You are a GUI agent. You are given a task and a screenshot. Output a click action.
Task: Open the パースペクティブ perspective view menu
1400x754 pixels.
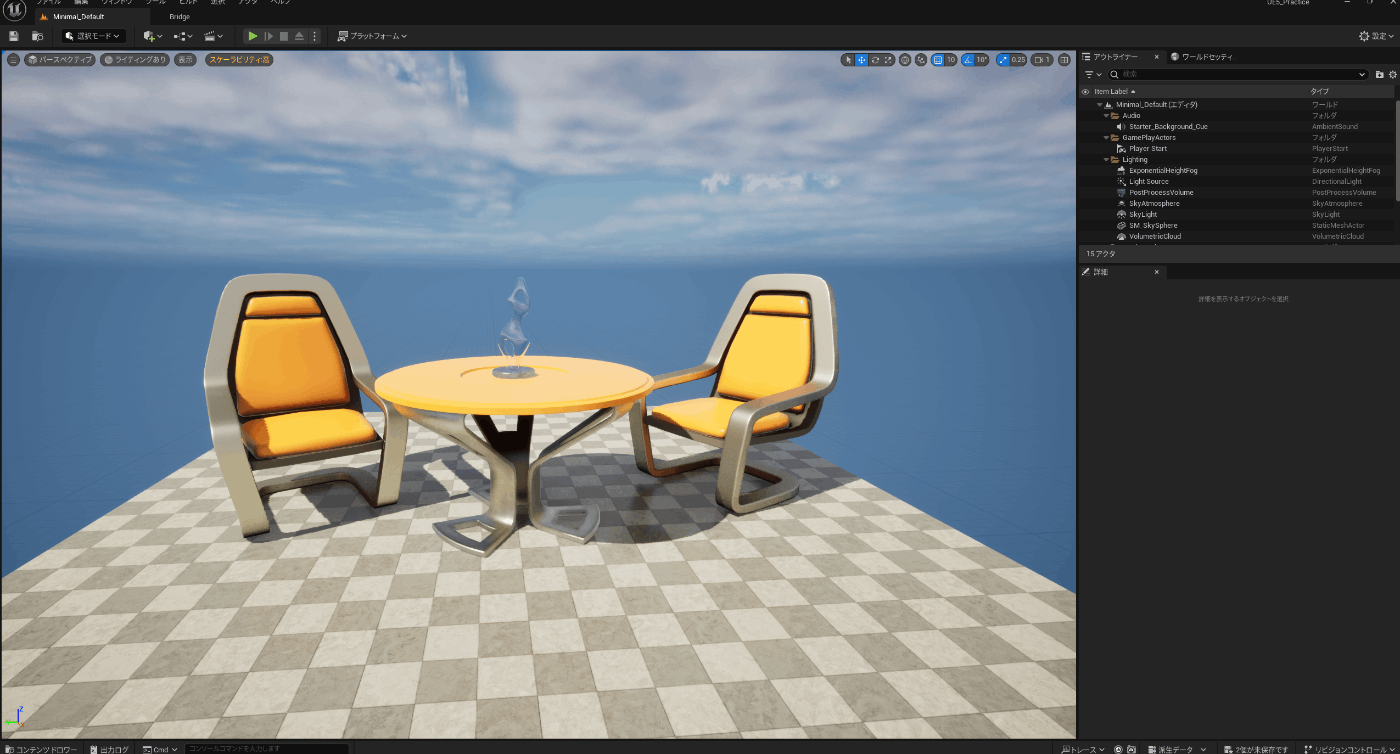coord(60,60)
